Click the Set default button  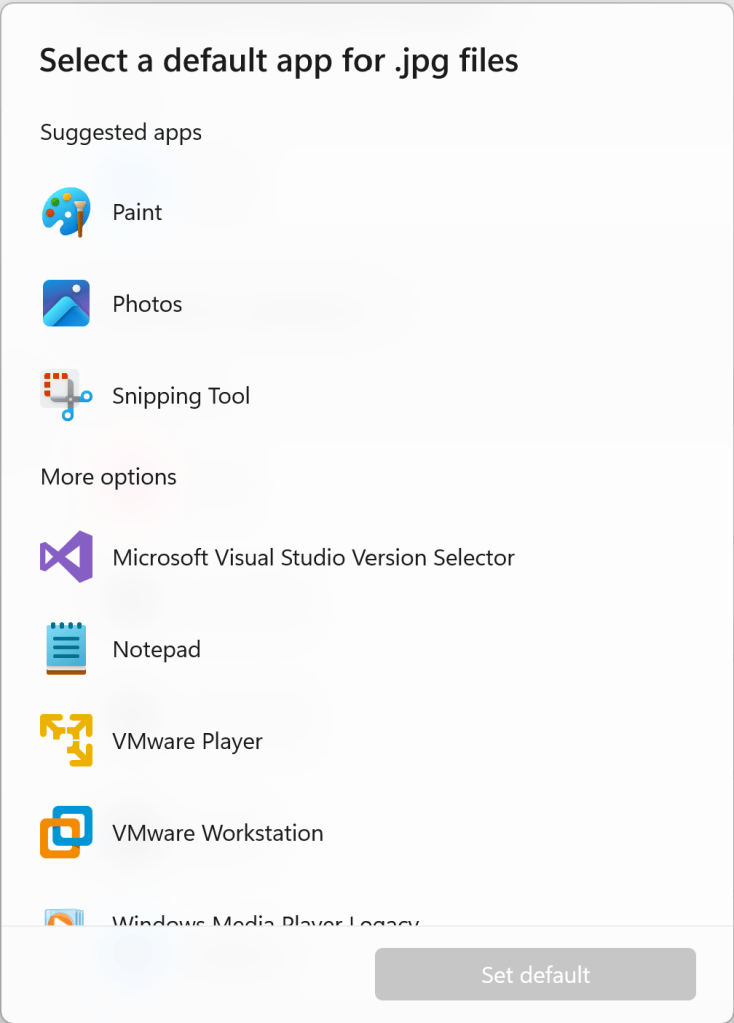(535, 974)
